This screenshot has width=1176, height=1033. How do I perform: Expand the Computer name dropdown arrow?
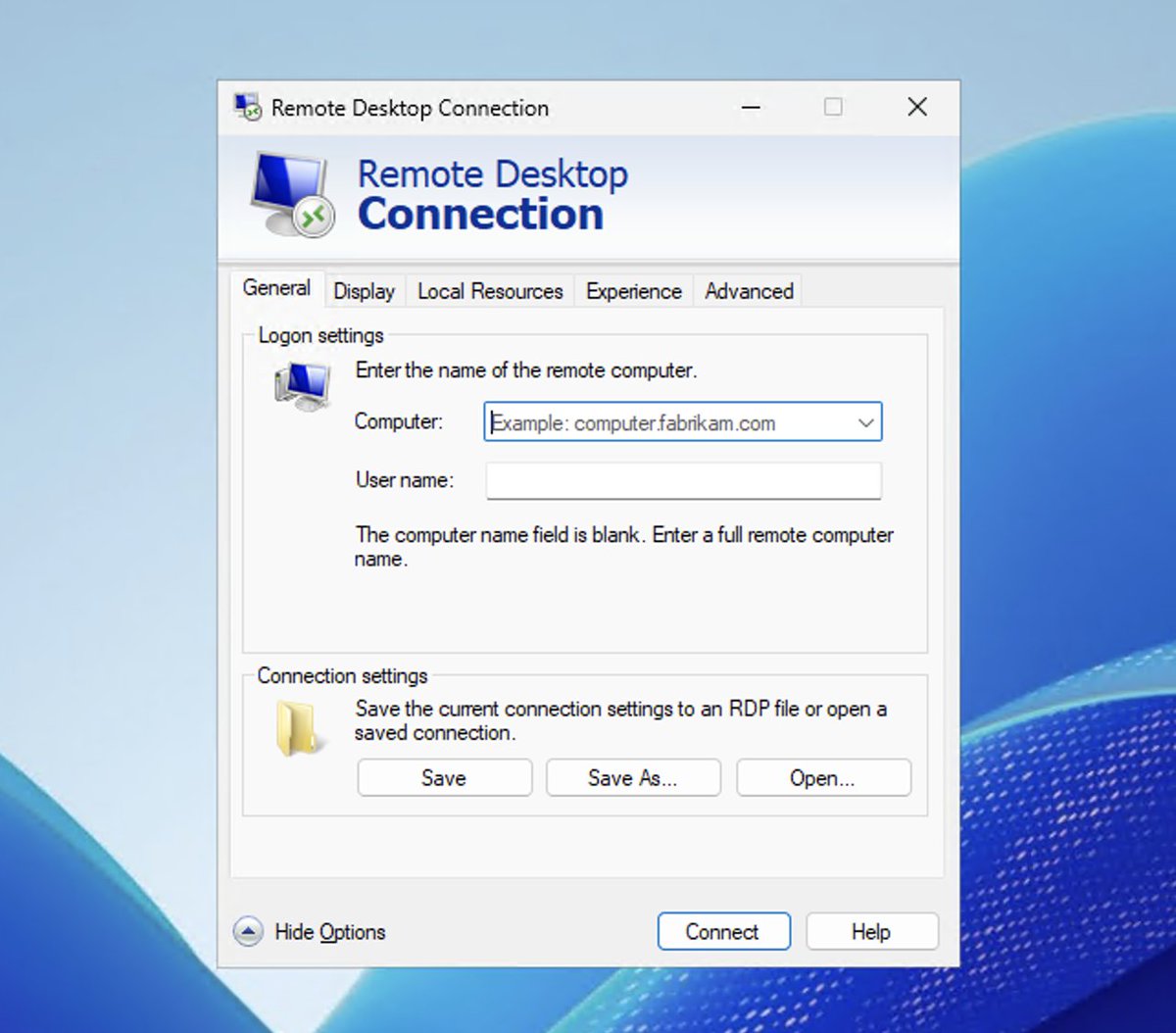pyautogui.click(x=865, y=422)
